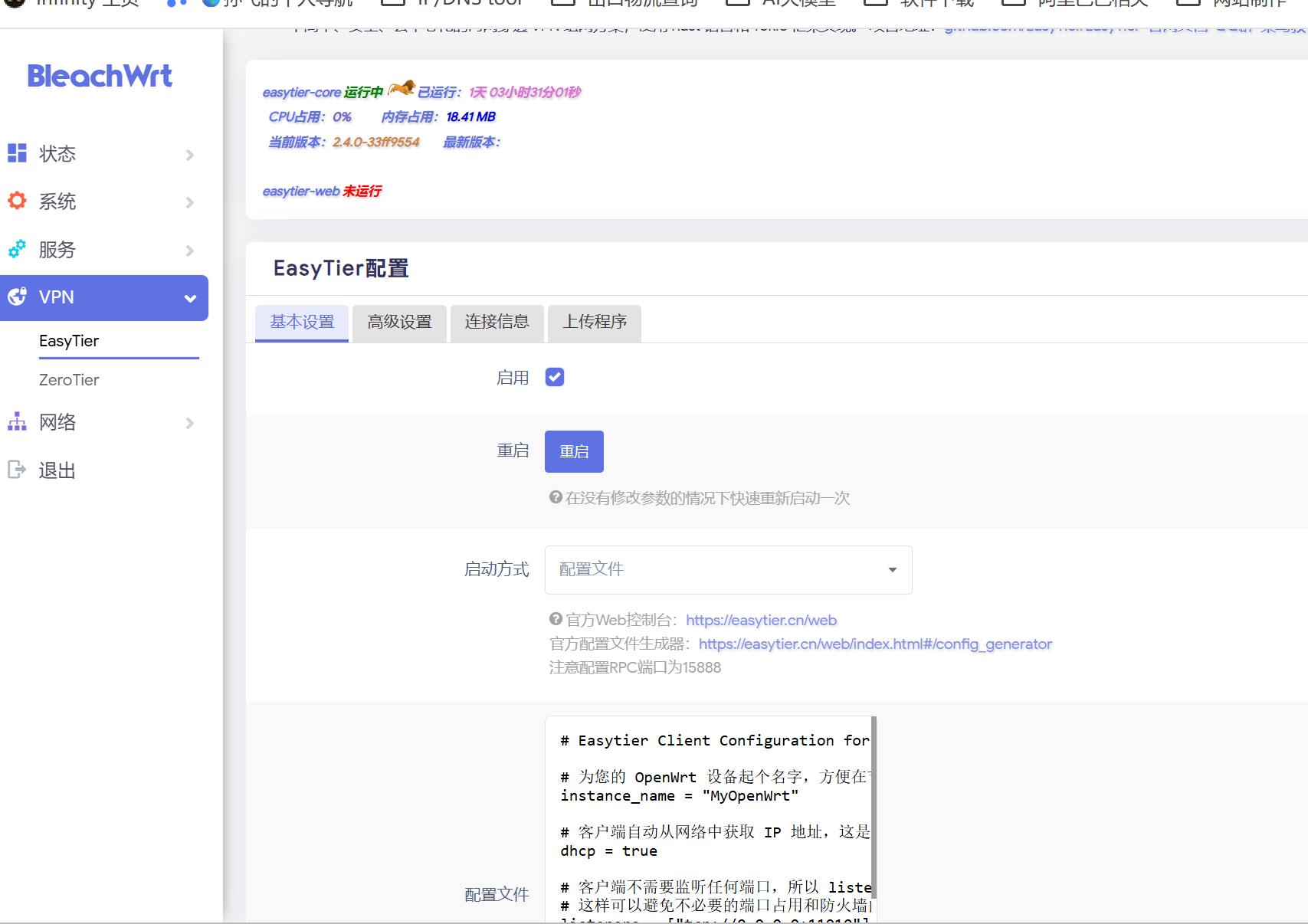Click the 内存占用 18.41 MB text
1308x924 pixels.
click(438, 116)
